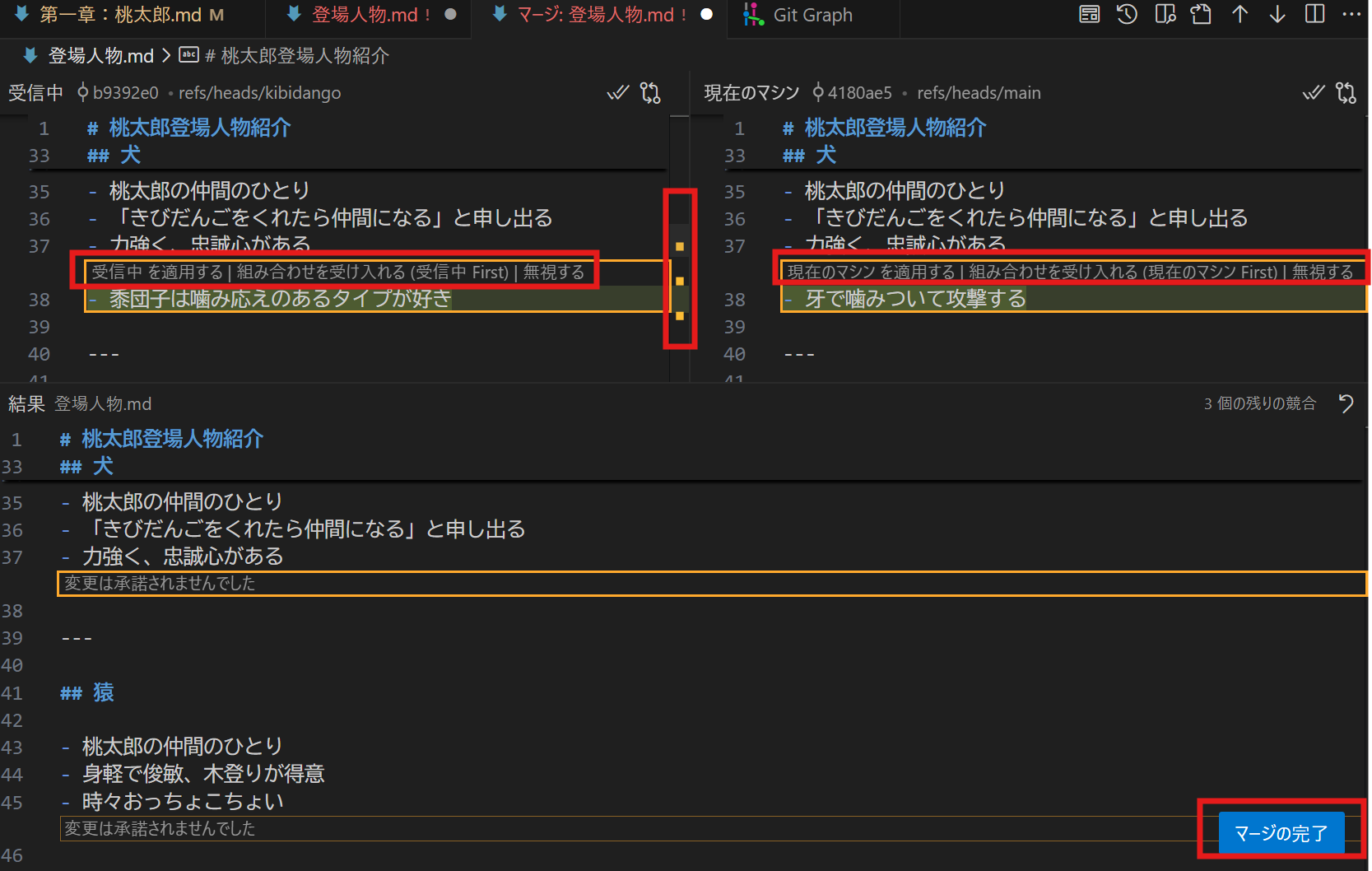This screenshot has height=871, width=1372.
Task: Click the b9392e0 commit hash
Action: (126, 93)
